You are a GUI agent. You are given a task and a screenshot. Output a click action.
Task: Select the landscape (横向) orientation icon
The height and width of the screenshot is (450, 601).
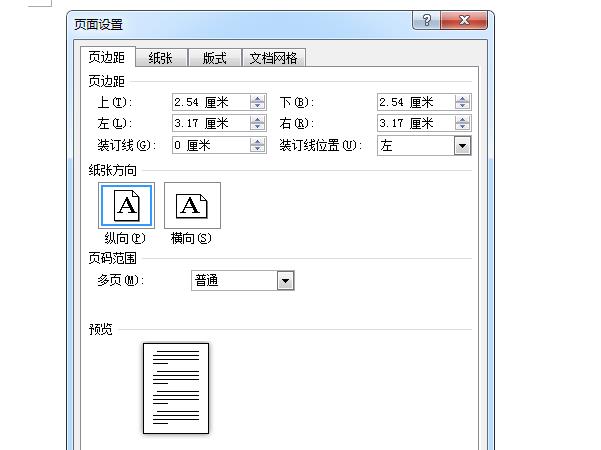[x=192, y=206]
